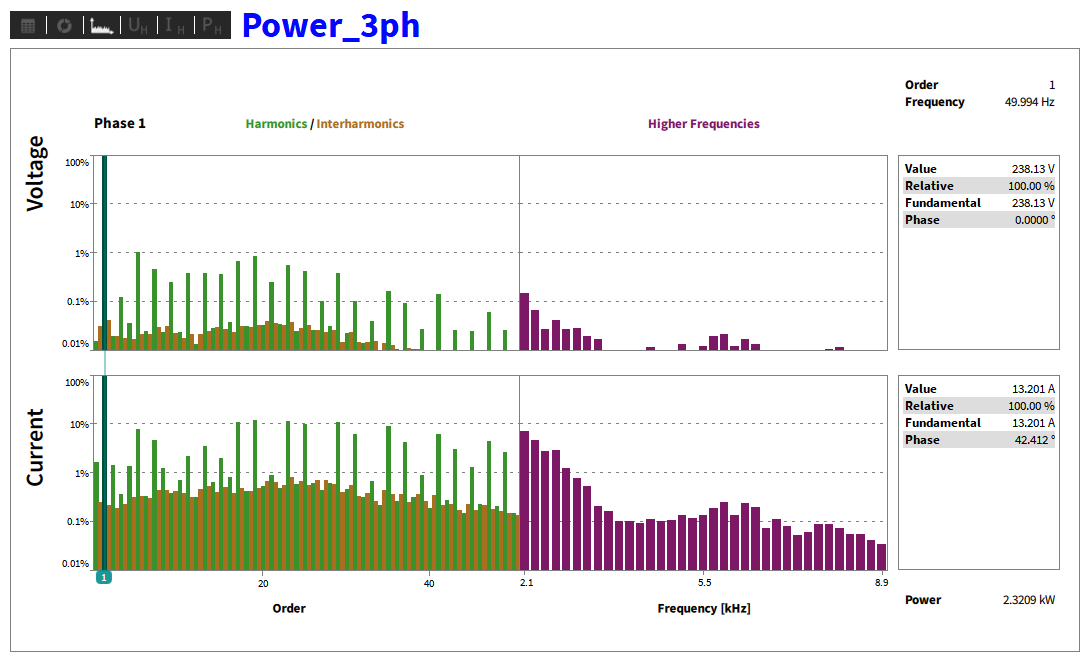Switch to the spectrum chart view icon
The image size is (1086, 660).
(101, 26)
